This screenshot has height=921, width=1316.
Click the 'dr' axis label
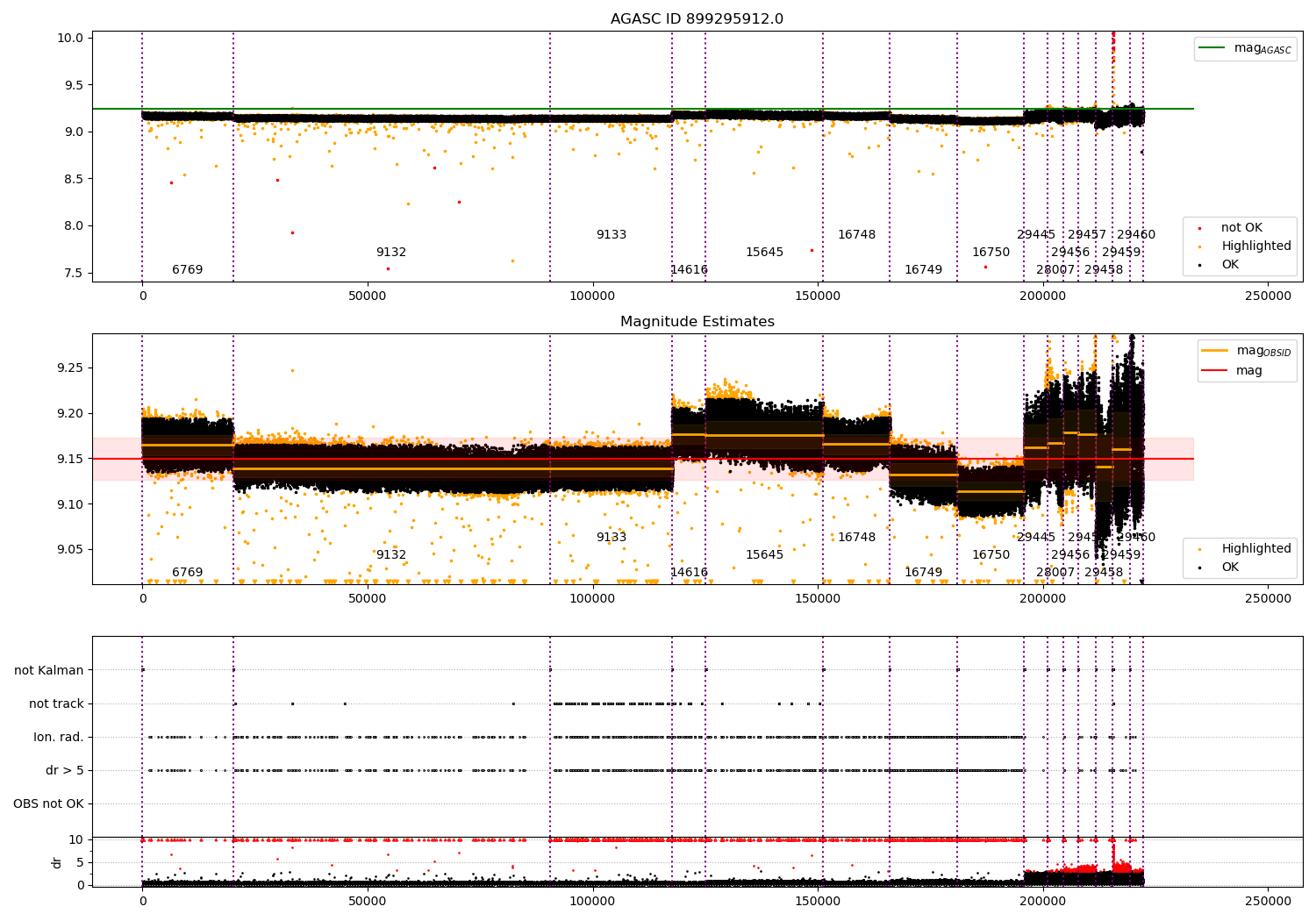coord(57,862)
